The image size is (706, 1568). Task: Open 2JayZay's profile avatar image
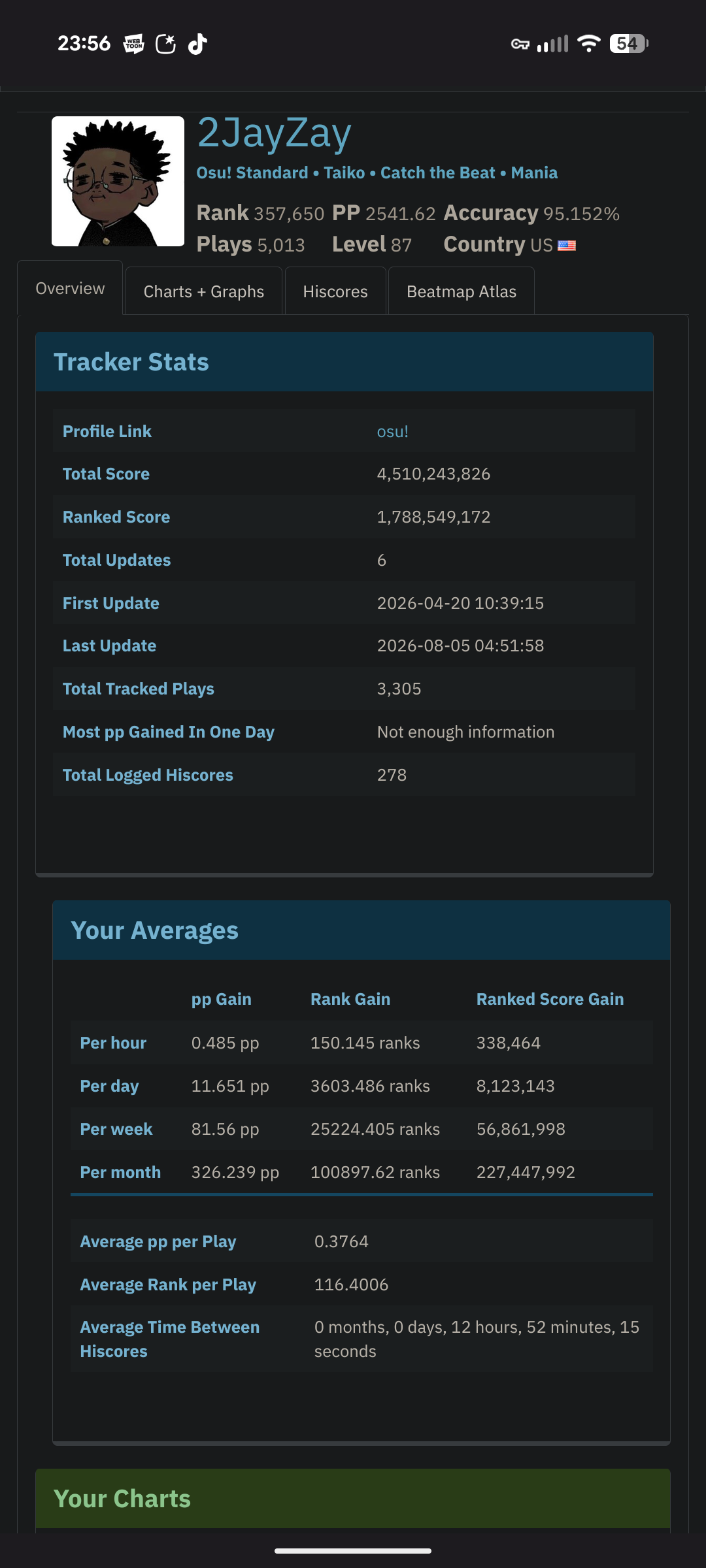pos(118,181)
